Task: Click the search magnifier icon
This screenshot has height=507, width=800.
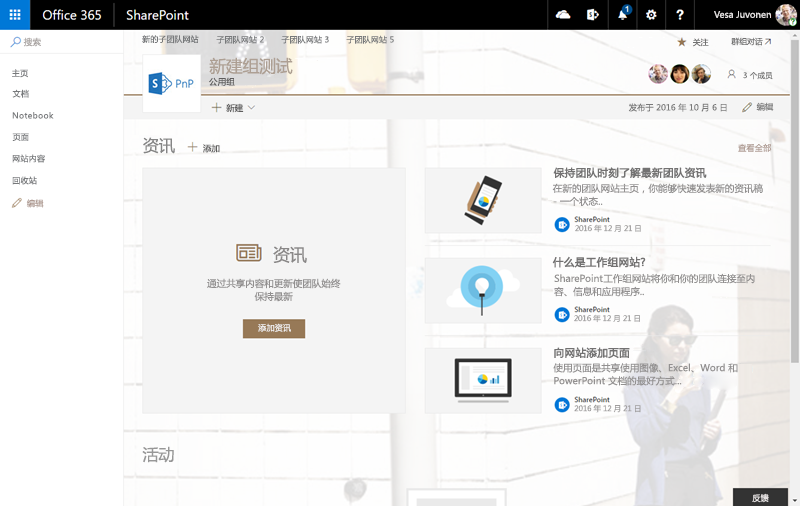Action: [16, 42]
